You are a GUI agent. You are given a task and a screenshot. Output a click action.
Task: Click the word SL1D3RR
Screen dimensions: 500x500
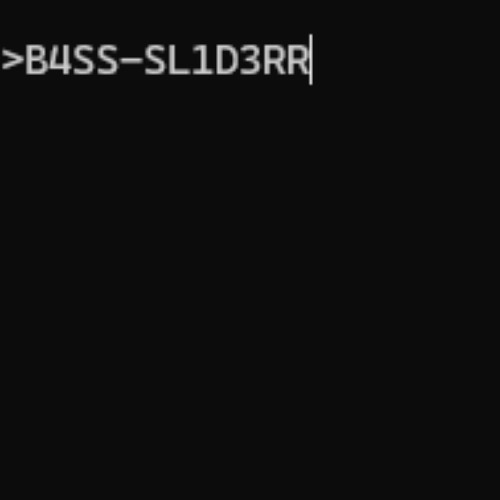pos(227,60)
